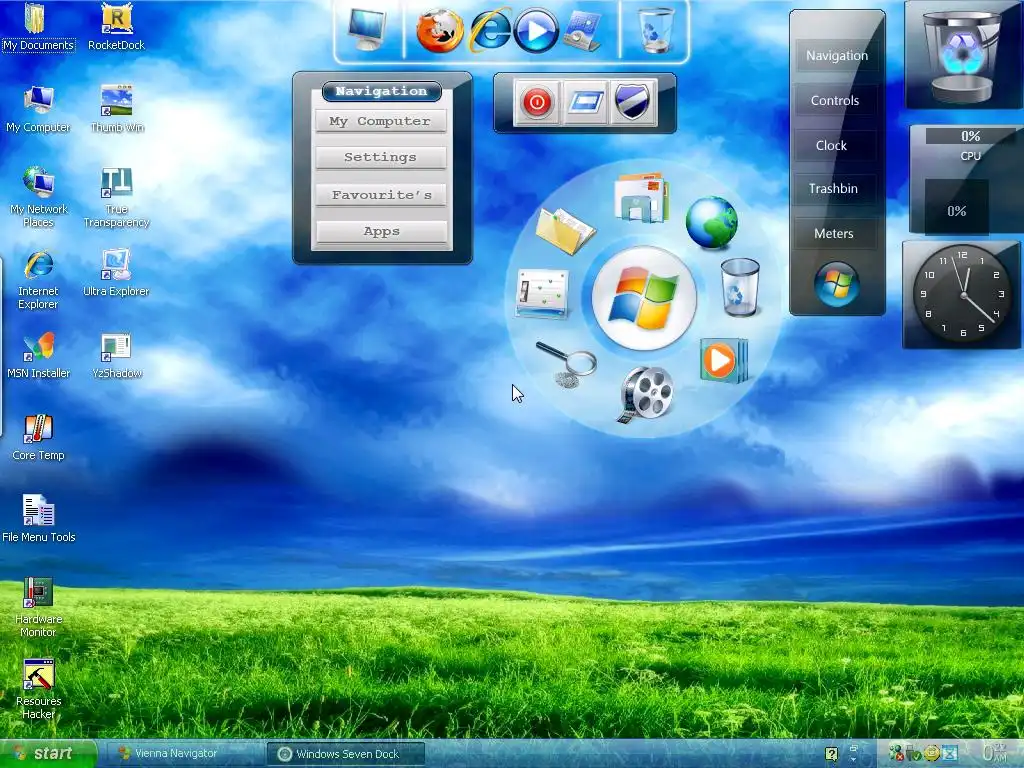Open the globe icon in circular navigator
The width and height of the screenshot is (1024, 768).
[x=711, y=223]
